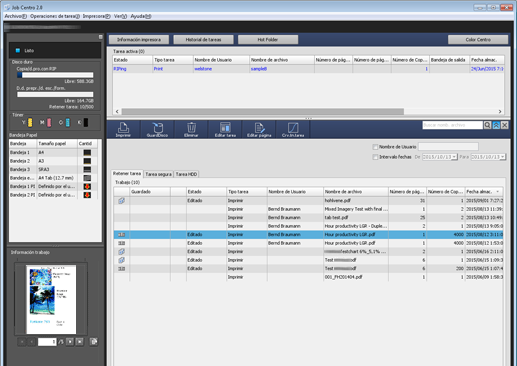Jump to last preview page
The image size is (517, 366).
79,342
